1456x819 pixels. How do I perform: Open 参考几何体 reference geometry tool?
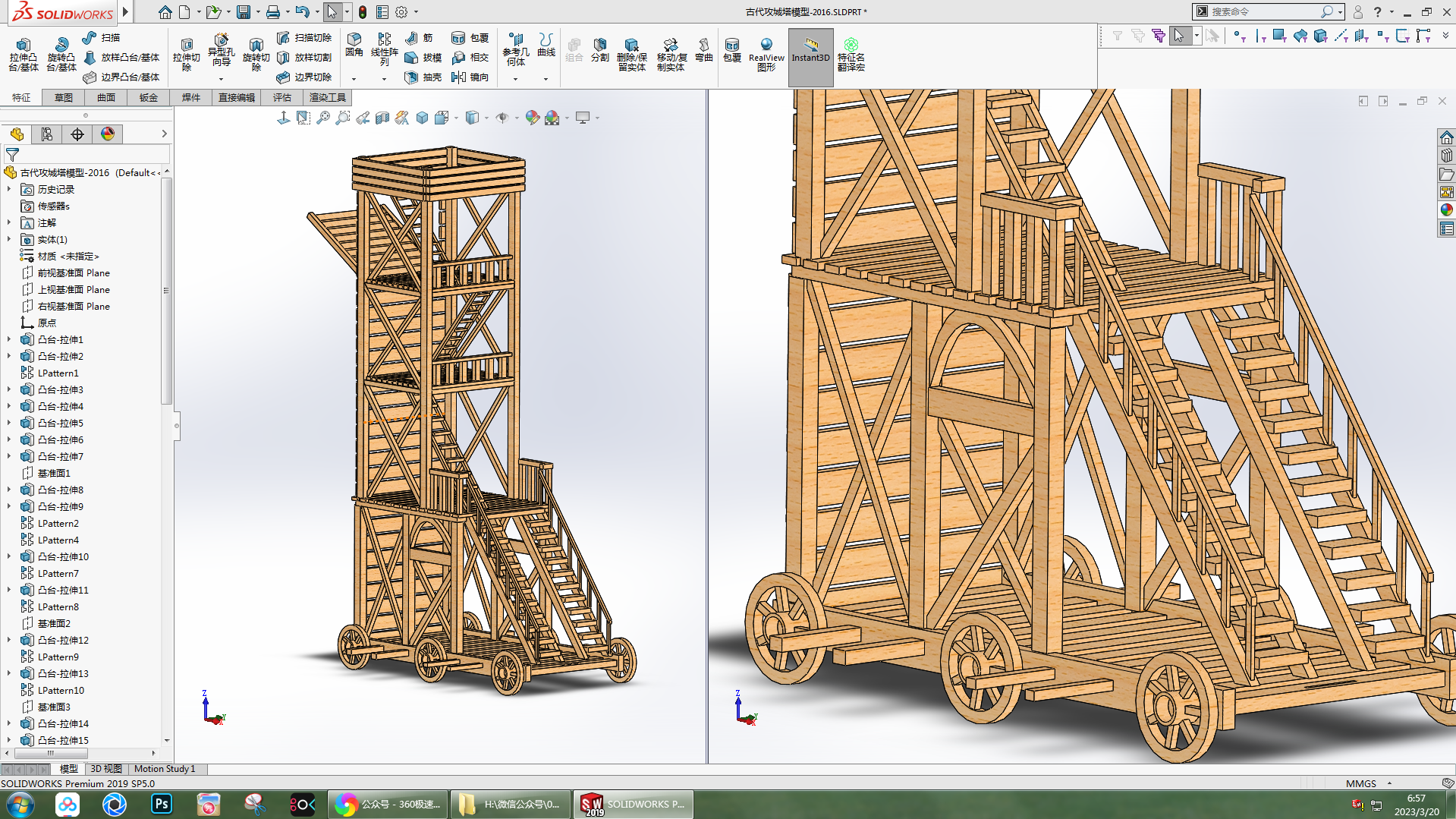(x=515, y=50)
